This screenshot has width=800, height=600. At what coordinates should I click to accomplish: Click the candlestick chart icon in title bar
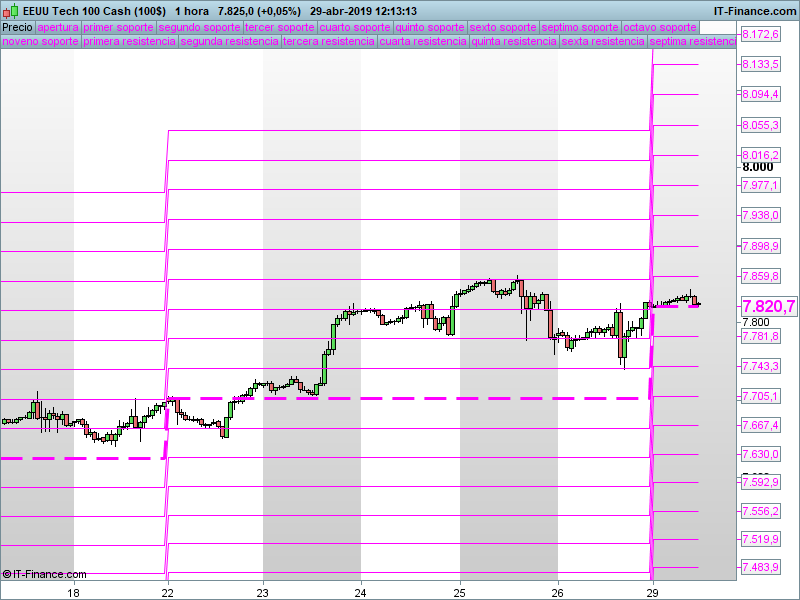(x=11, y=11)
